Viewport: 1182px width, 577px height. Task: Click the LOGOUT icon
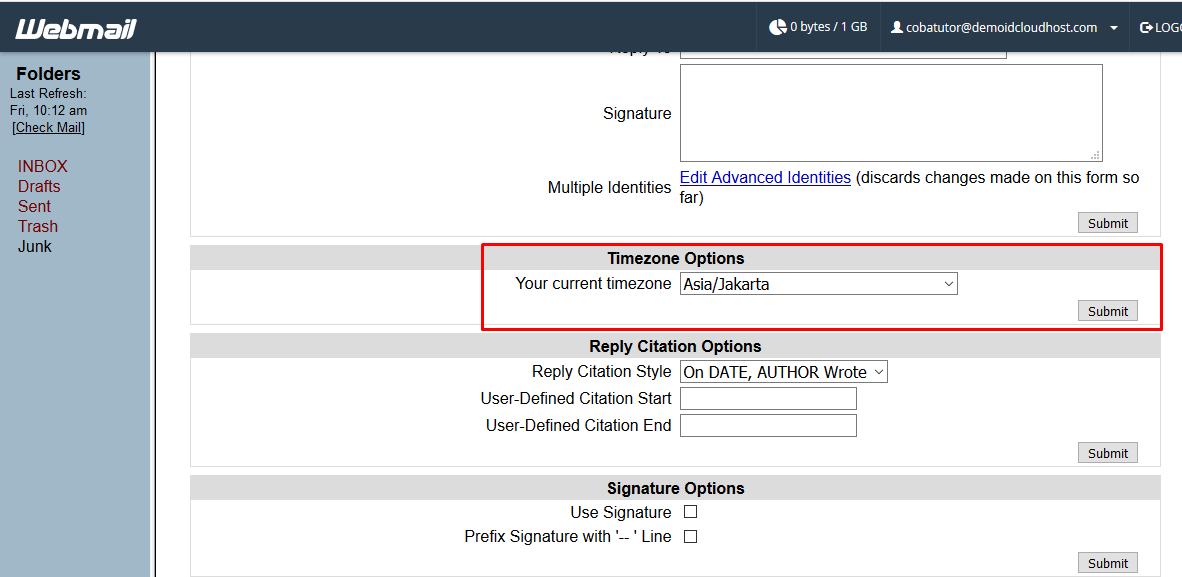(1146, 27)
